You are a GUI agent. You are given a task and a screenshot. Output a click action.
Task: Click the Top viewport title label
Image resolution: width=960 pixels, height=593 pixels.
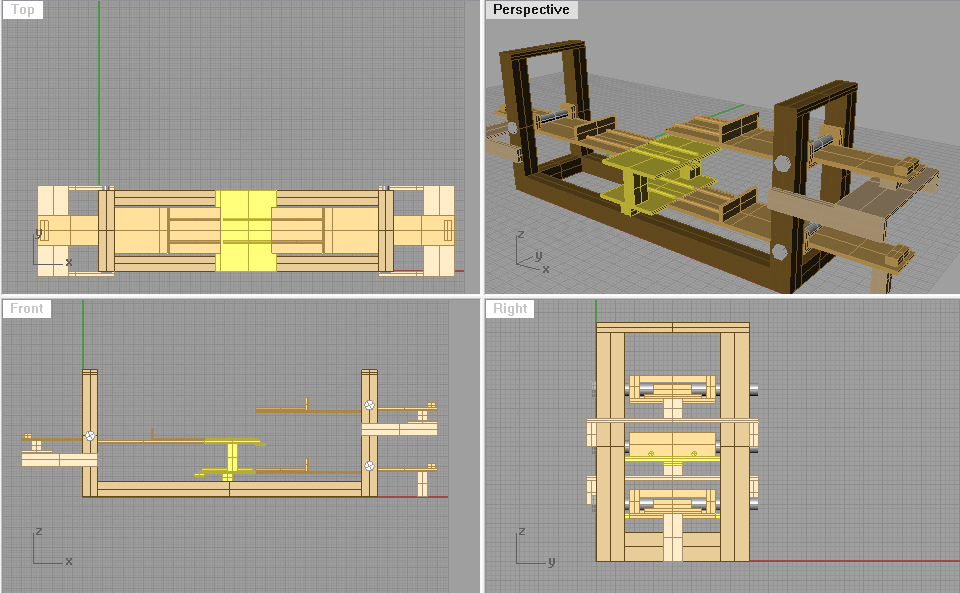click(x=23, y=10)
